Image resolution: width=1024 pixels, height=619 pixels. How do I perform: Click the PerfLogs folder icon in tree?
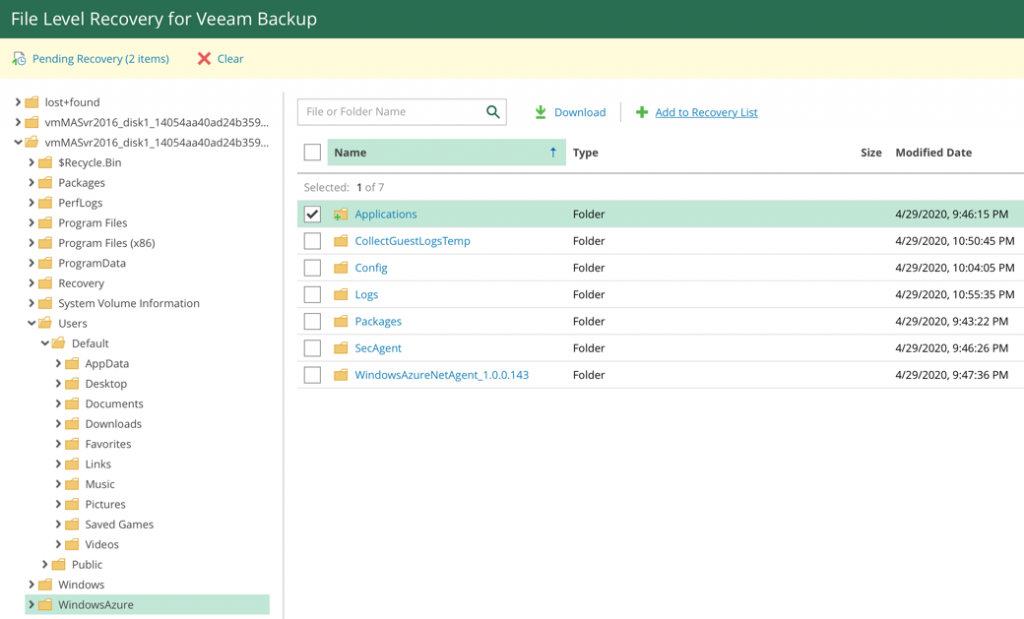(x=45, y=203)
